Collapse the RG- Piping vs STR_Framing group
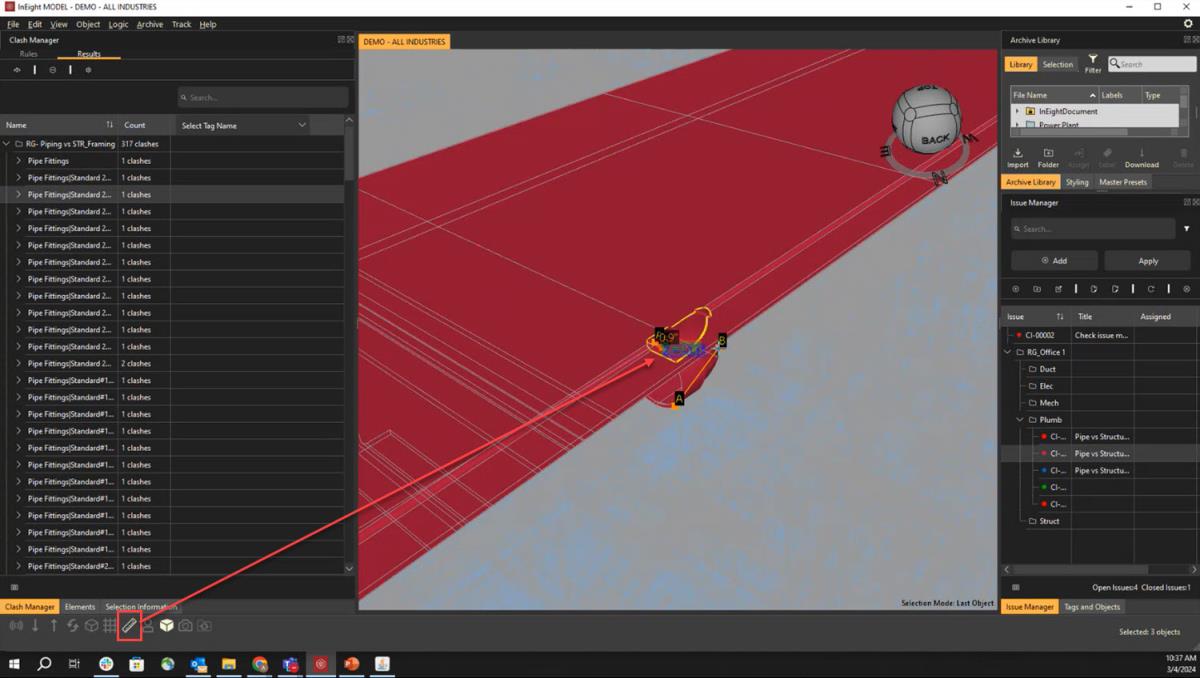This screenshot has width=1200, height=678. [6, 144]
